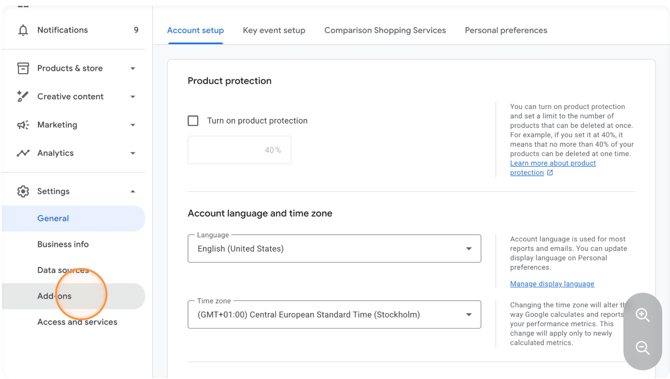
Task: Switch to the Account setup tab
Action: [x=195, y=30]
